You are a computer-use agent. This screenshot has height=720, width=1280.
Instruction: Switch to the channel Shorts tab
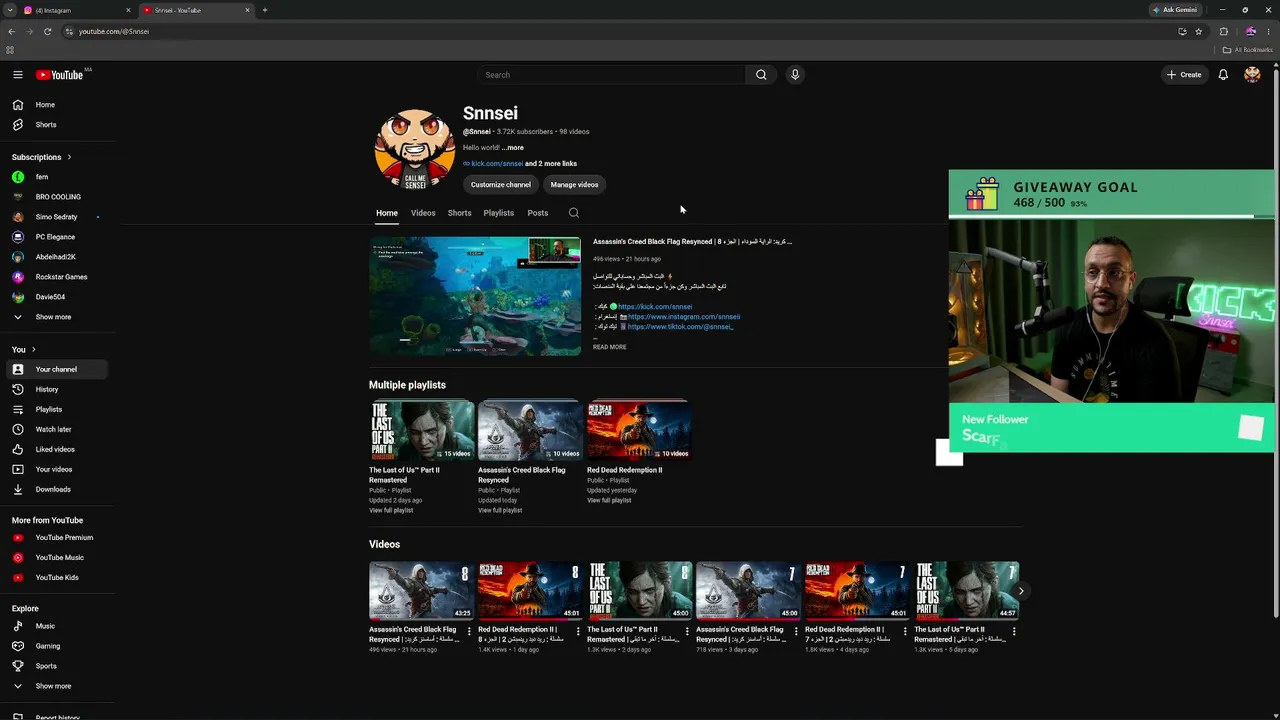pos(459,213)
